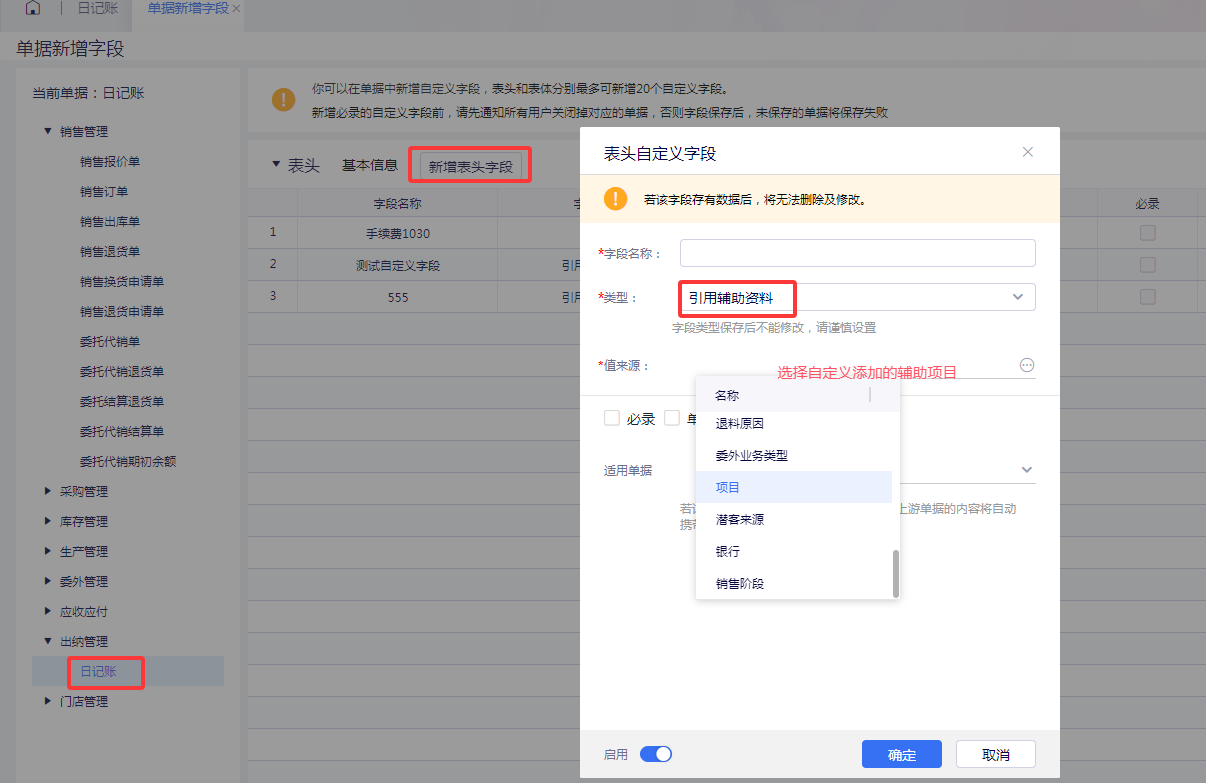Click the dropdown list scrollbar thumb

click(x=896, y=572)
